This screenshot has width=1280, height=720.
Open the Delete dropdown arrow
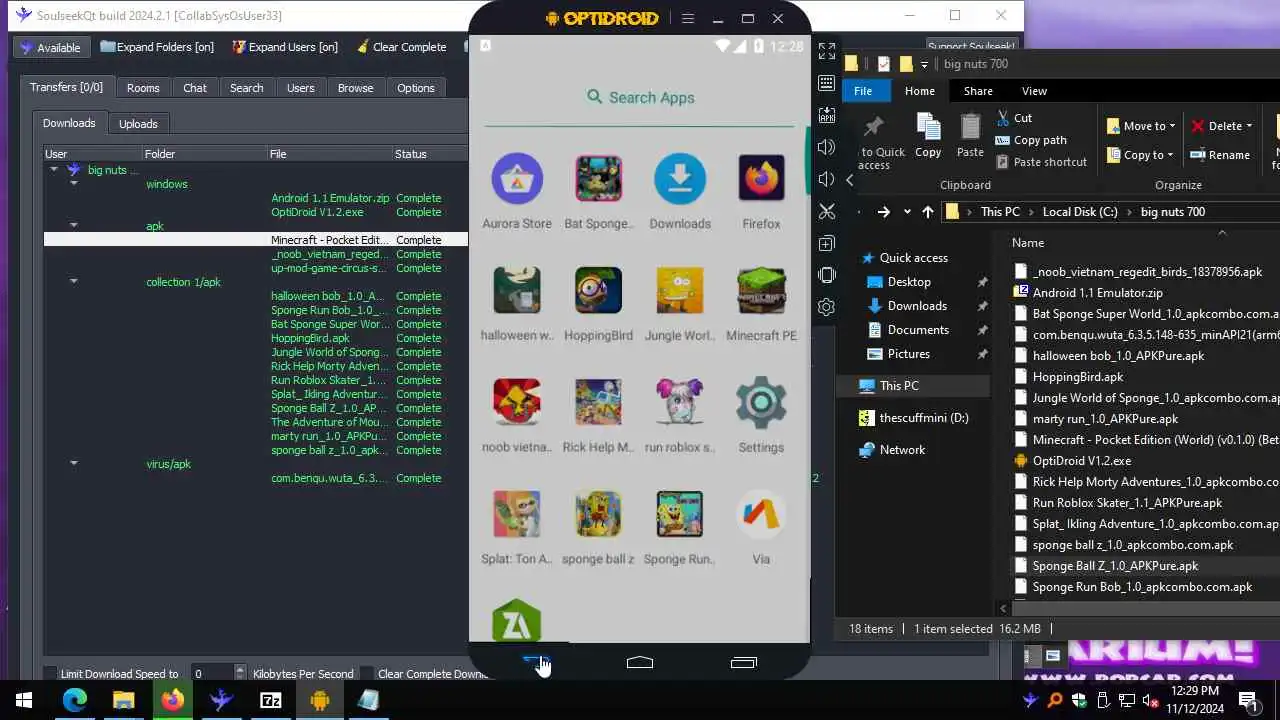point(1249,126)
